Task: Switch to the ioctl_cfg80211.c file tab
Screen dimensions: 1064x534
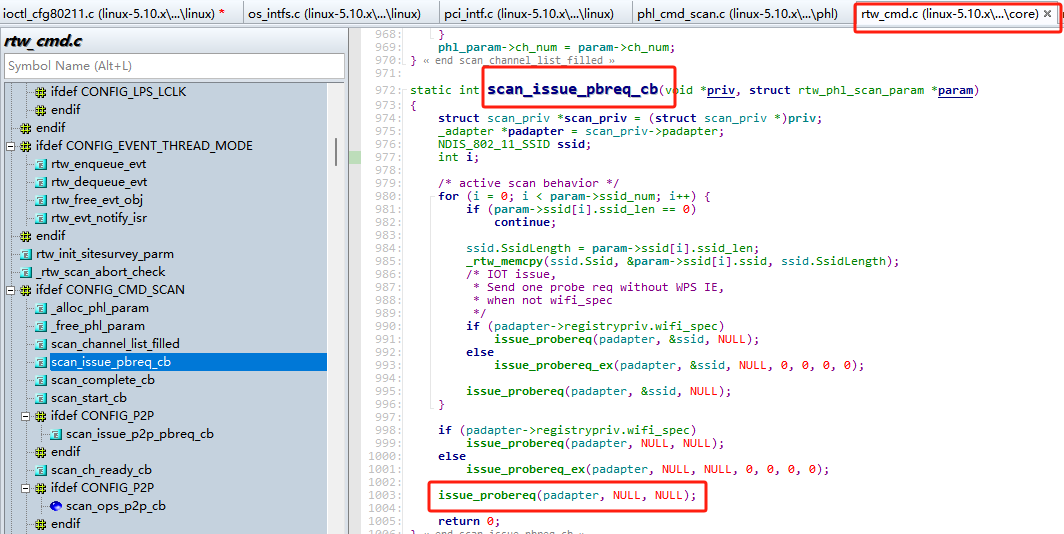Action: 114,14
